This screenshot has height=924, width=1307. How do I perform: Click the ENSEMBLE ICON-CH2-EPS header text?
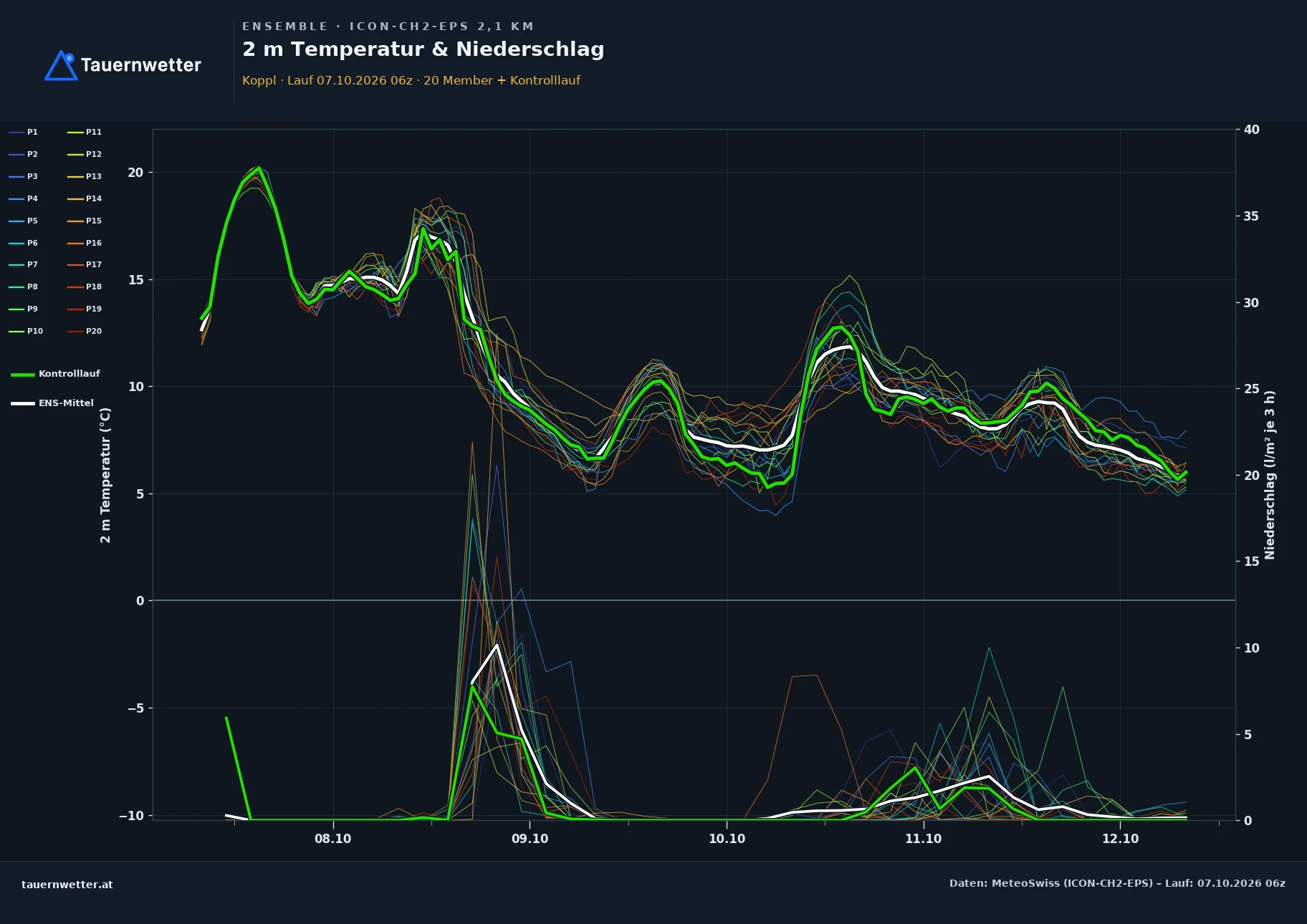click(x=388, y=27)
